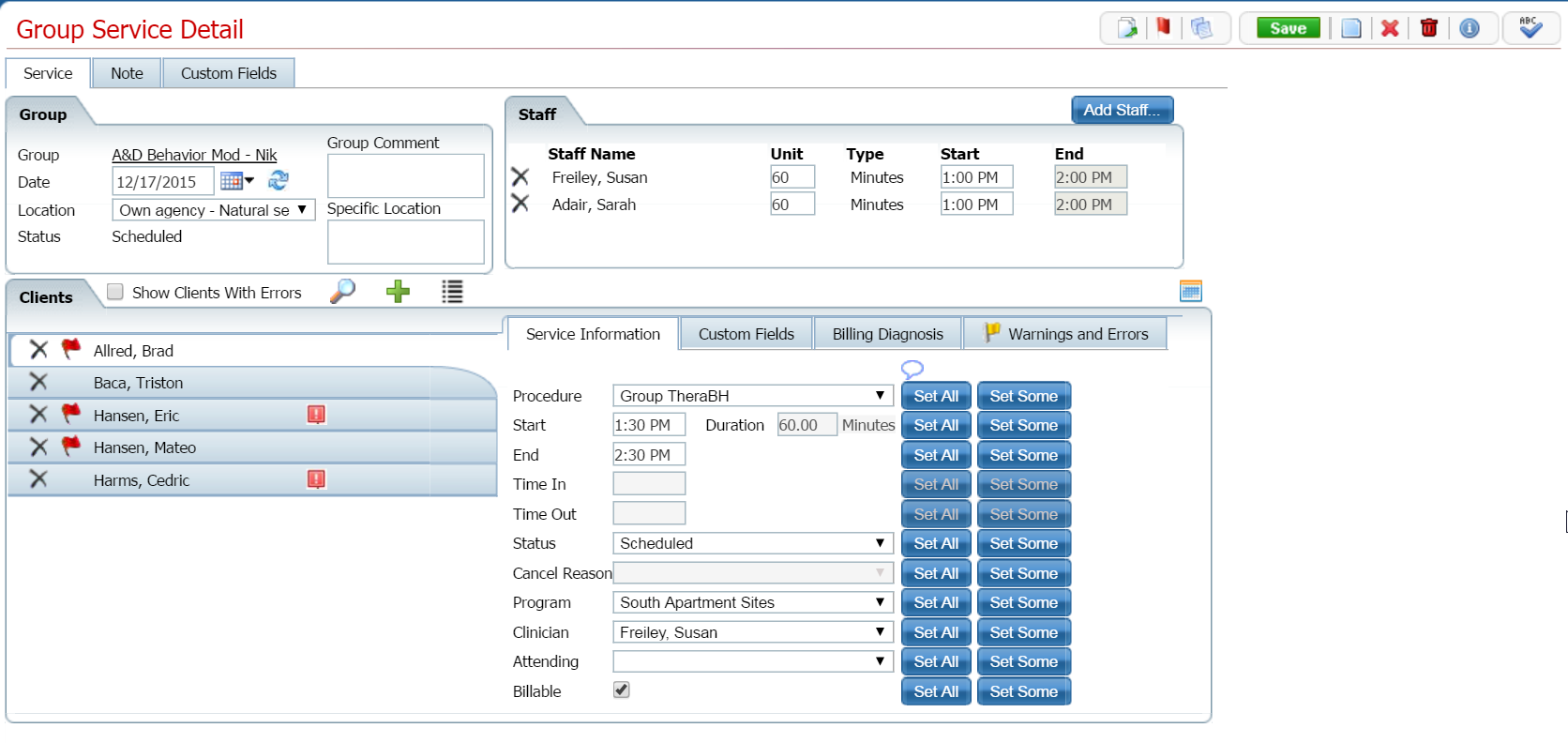The width and height of the screenshot is (1568, 743).
Task: Open the Note tab
Action: point(127,73)
